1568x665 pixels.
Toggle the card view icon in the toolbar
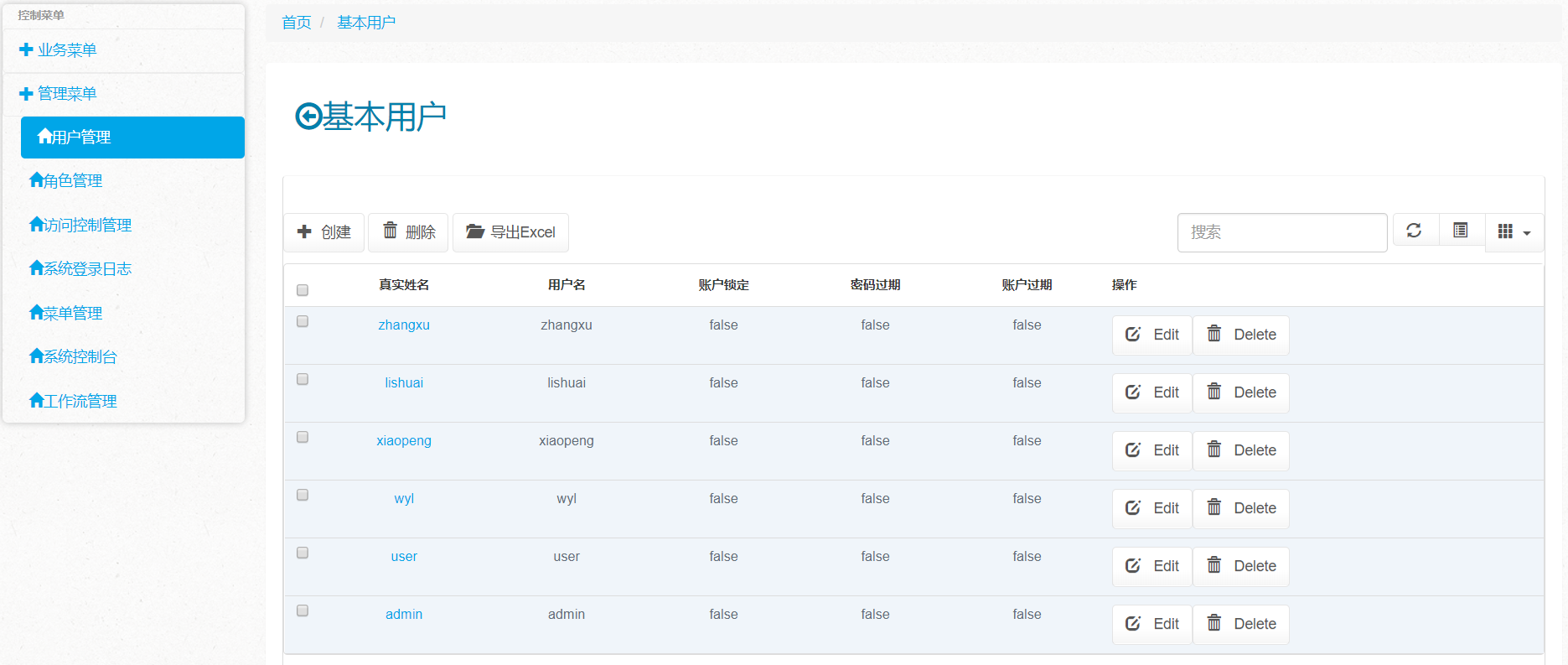pyautogui.click(x=1461, y=231)
